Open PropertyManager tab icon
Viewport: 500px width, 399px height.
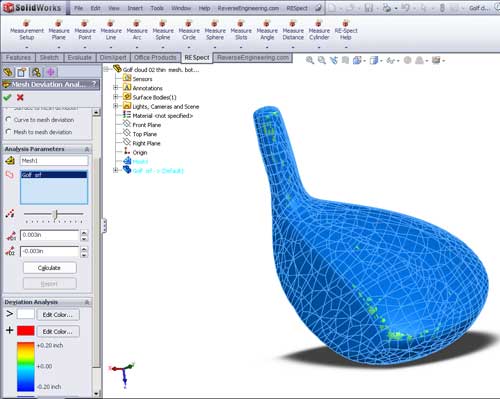(x=22, y=72)
